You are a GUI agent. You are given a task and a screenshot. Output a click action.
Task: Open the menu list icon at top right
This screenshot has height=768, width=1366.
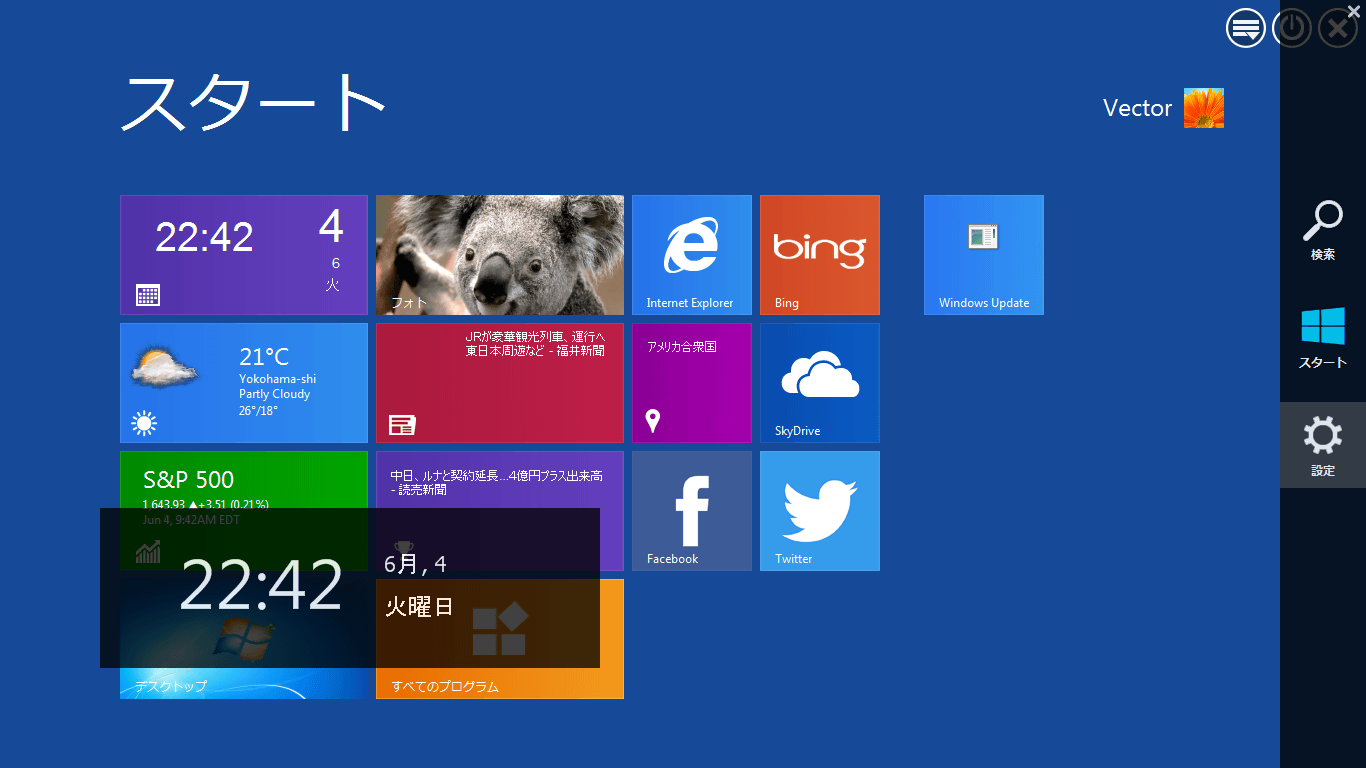point(1246,28)
